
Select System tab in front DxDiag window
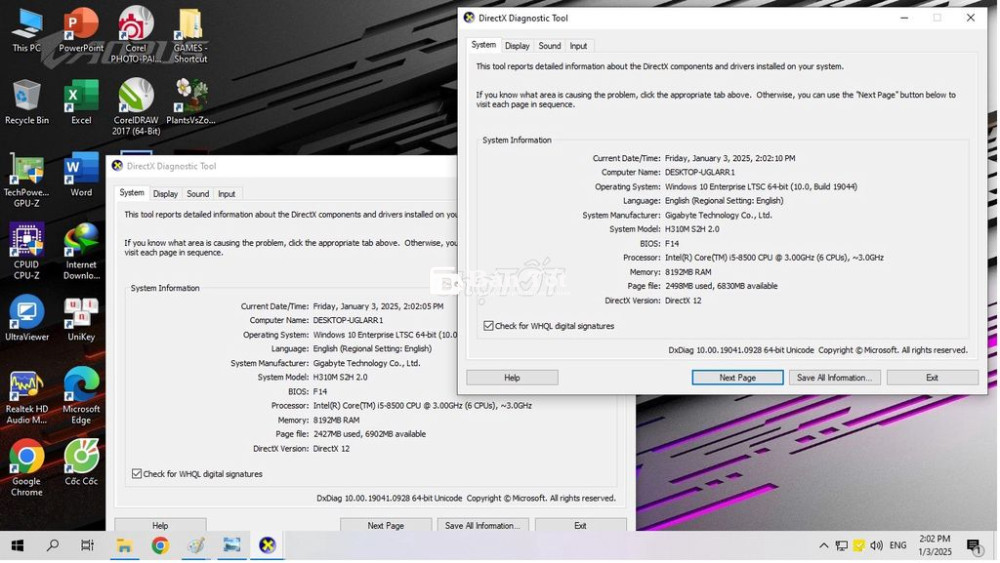point(483,45)
